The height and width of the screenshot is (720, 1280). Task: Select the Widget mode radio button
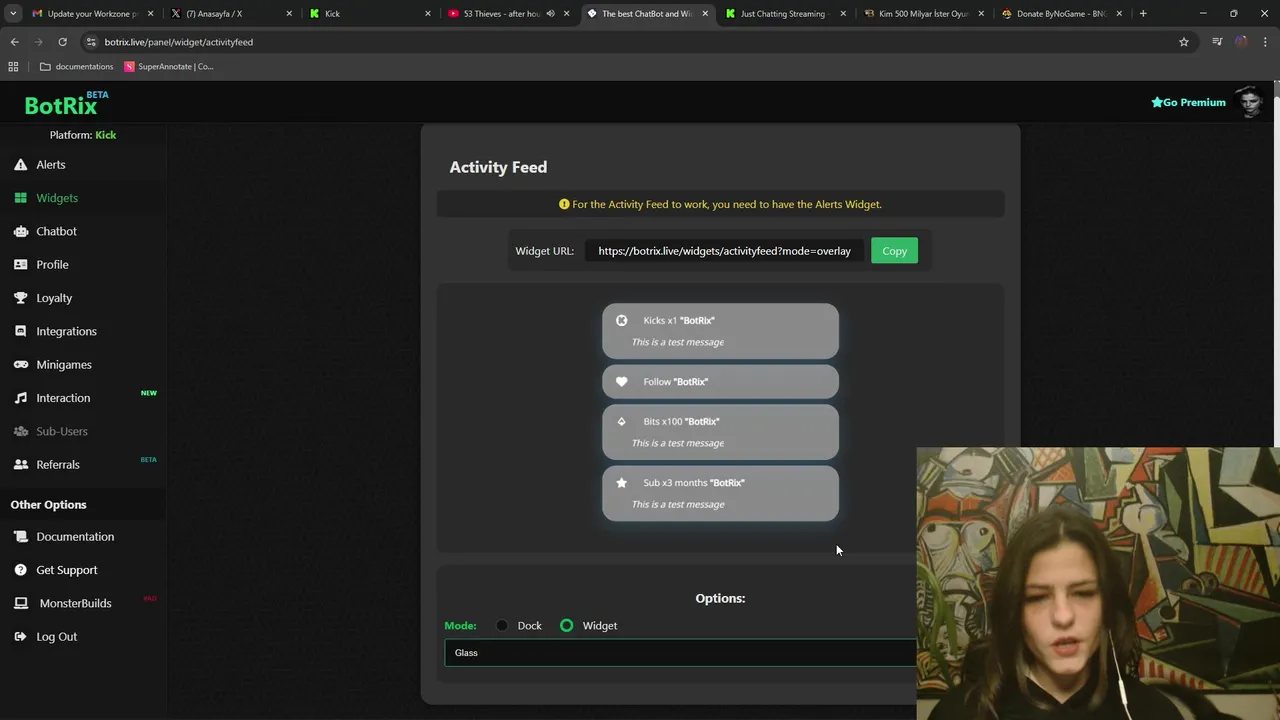[x=567, y=626]
